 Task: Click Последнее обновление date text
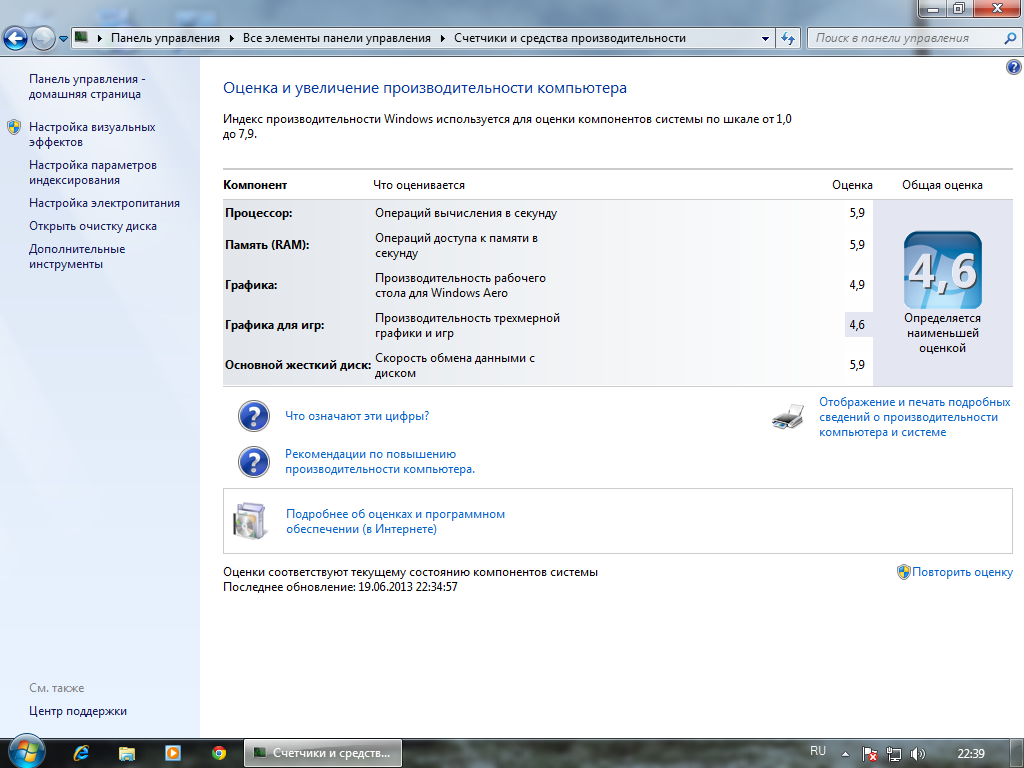click(340, 587)
